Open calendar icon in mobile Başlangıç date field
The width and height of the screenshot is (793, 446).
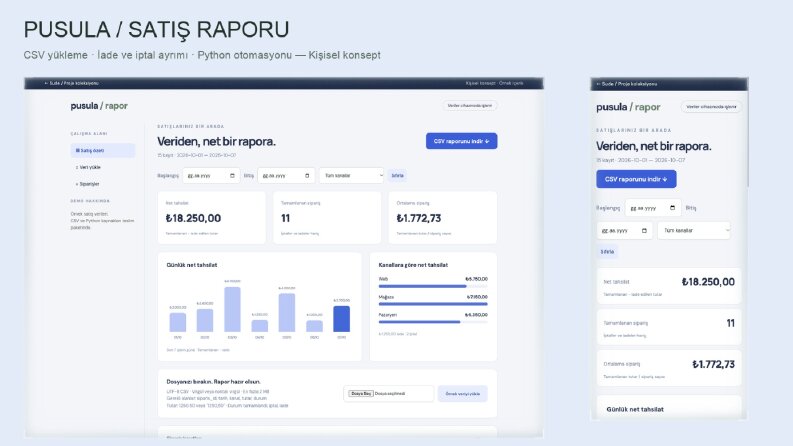point(672,208)
